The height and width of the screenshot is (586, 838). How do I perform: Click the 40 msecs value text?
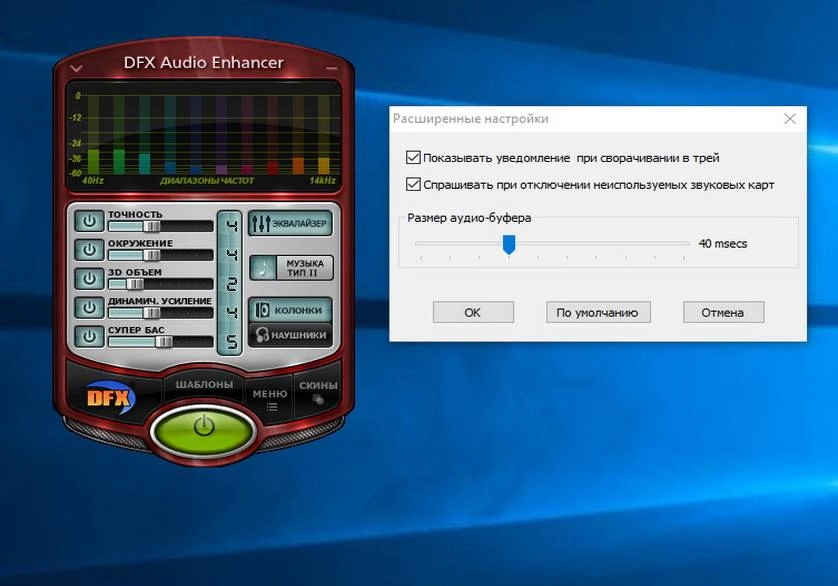723,244
